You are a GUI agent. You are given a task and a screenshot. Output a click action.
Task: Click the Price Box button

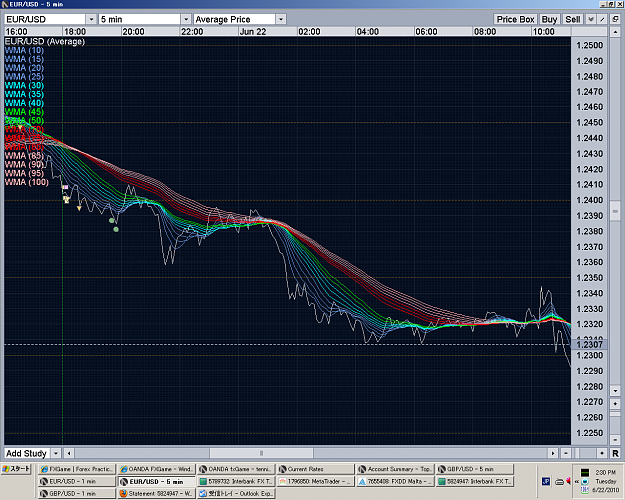click(x=515, y=19)
